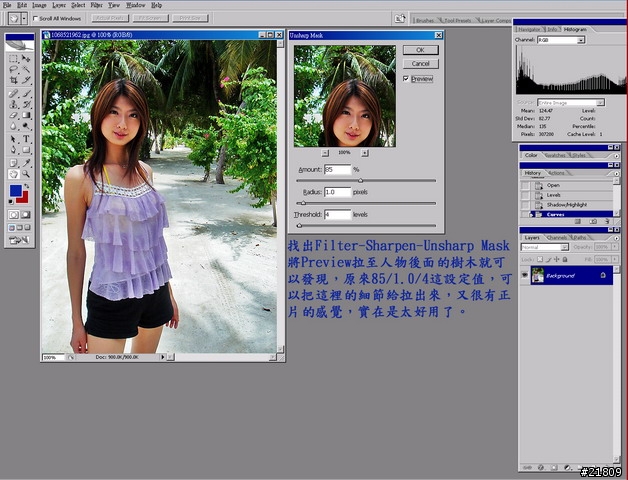
Task: Open the File Browser icon in options bar
Action: pos(399,18)
